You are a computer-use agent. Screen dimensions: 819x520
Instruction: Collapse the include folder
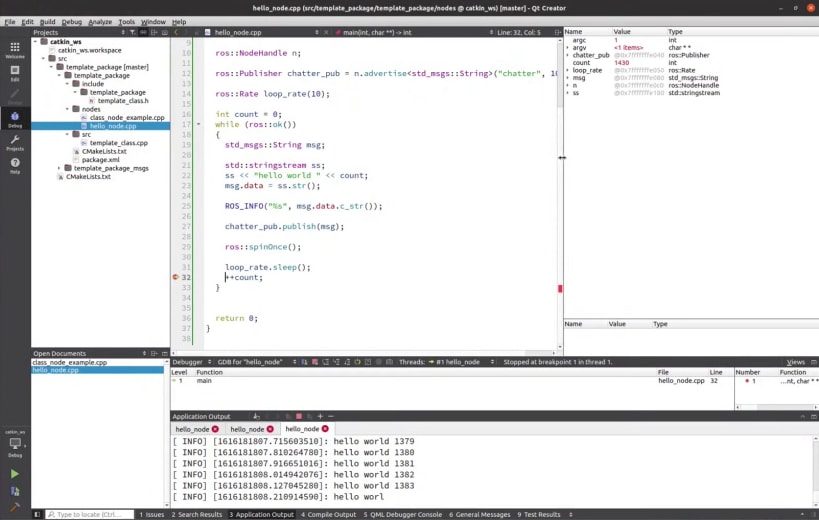[67, 84]
